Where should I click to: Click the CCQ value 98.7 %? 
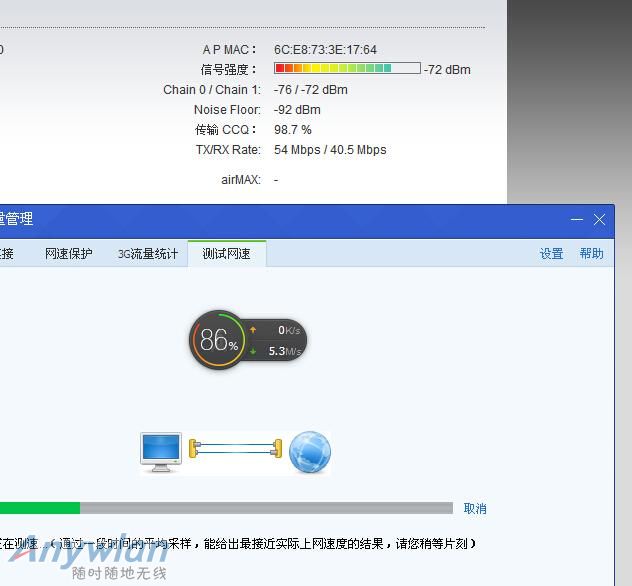coord(293,130)
